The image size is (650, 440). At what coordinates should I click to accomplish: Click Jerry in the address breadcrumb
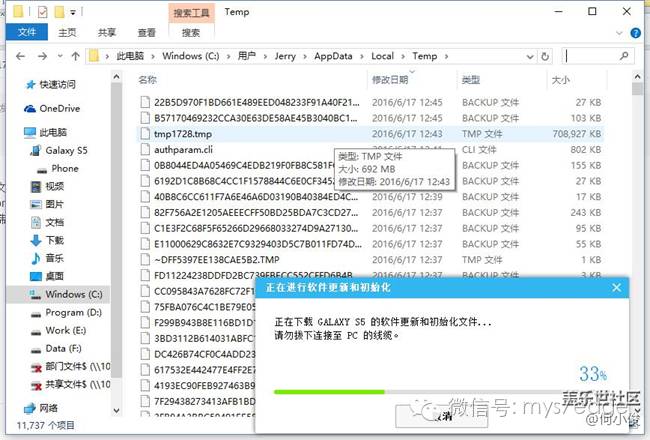coord(285,56)
